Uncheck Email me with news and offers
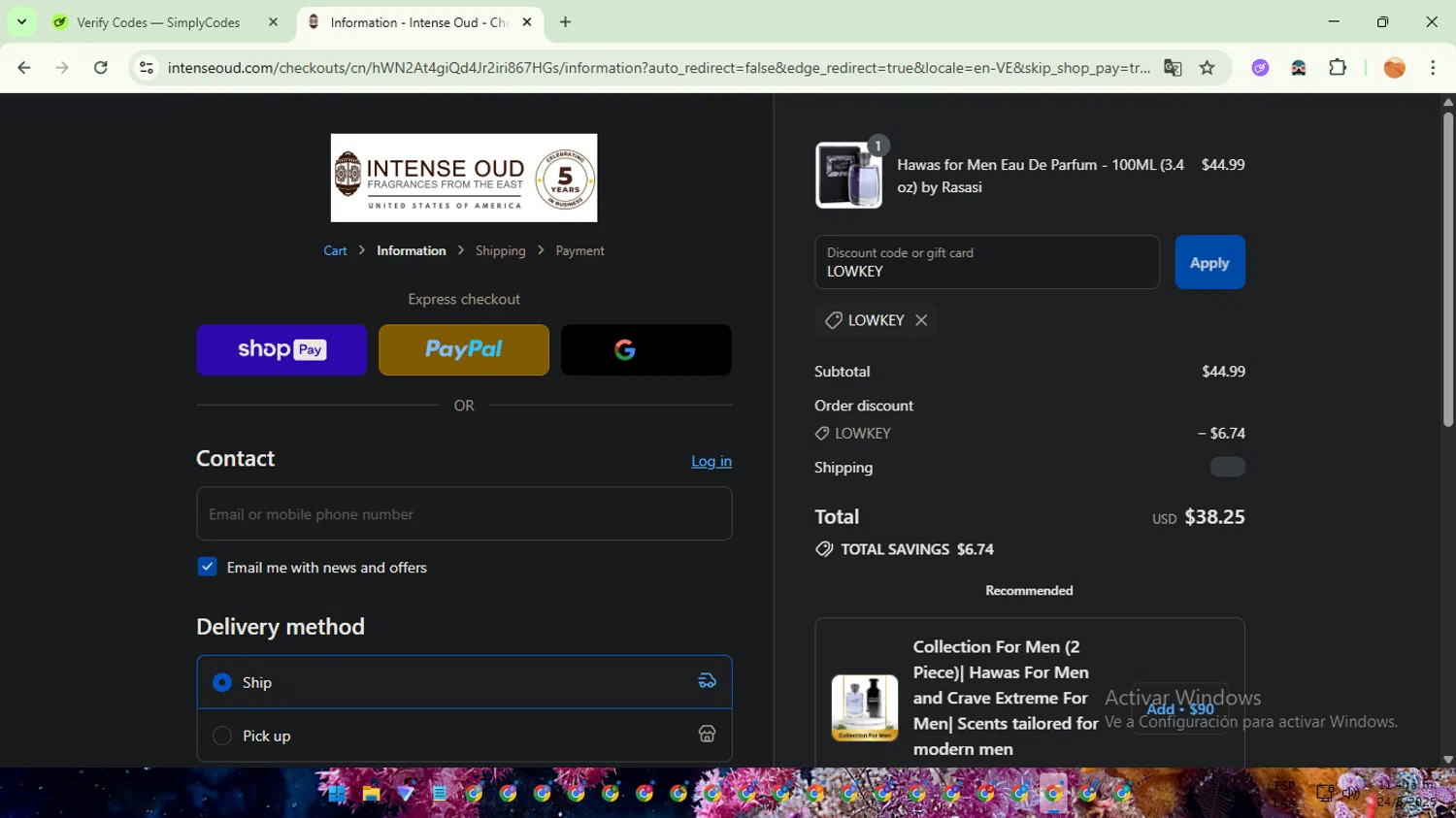The image size is (1456, 818). 207,567
